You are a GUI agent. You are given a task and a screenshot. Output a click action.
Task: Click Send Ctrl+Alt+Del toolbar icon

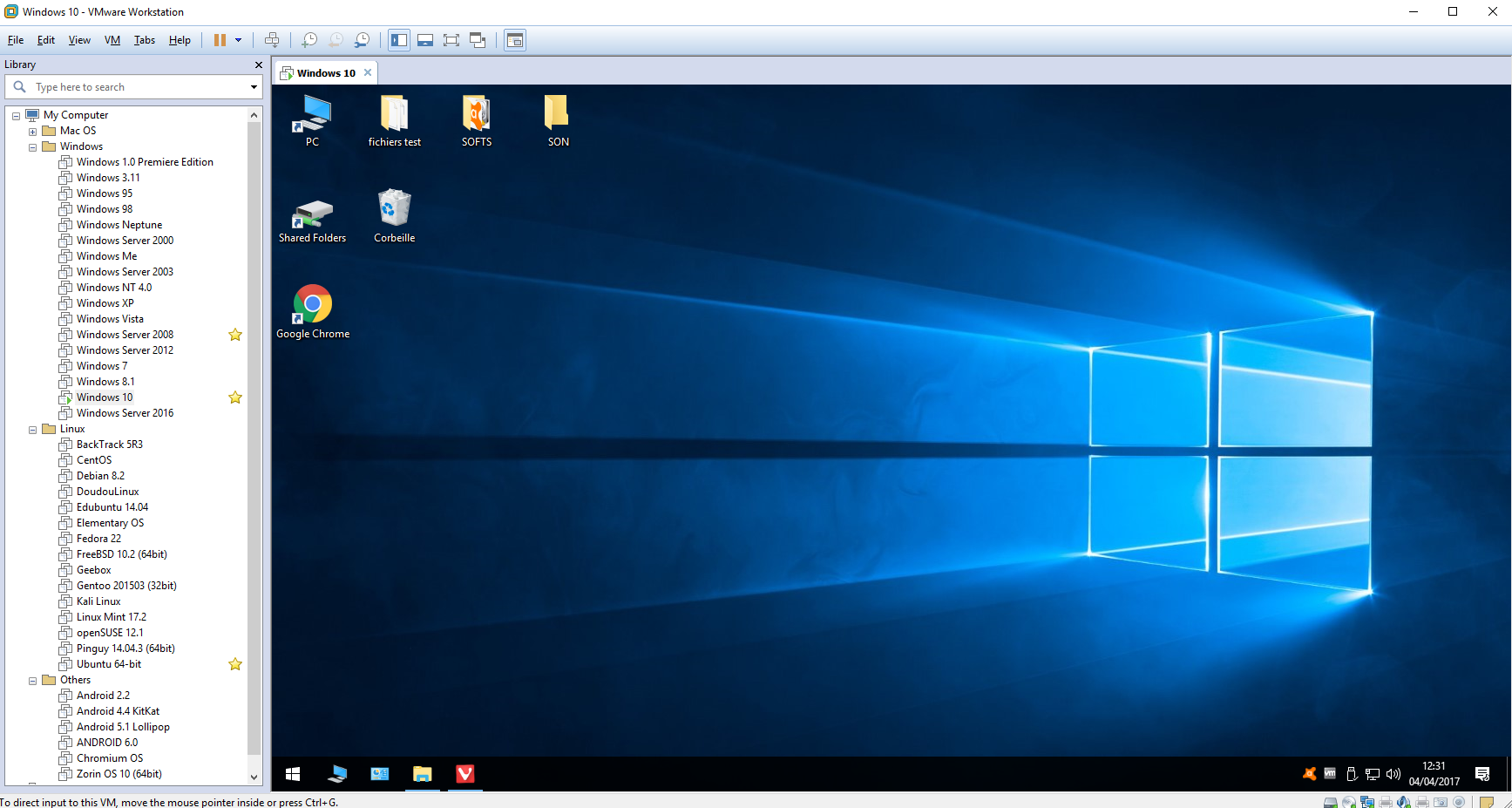(272, 40)
